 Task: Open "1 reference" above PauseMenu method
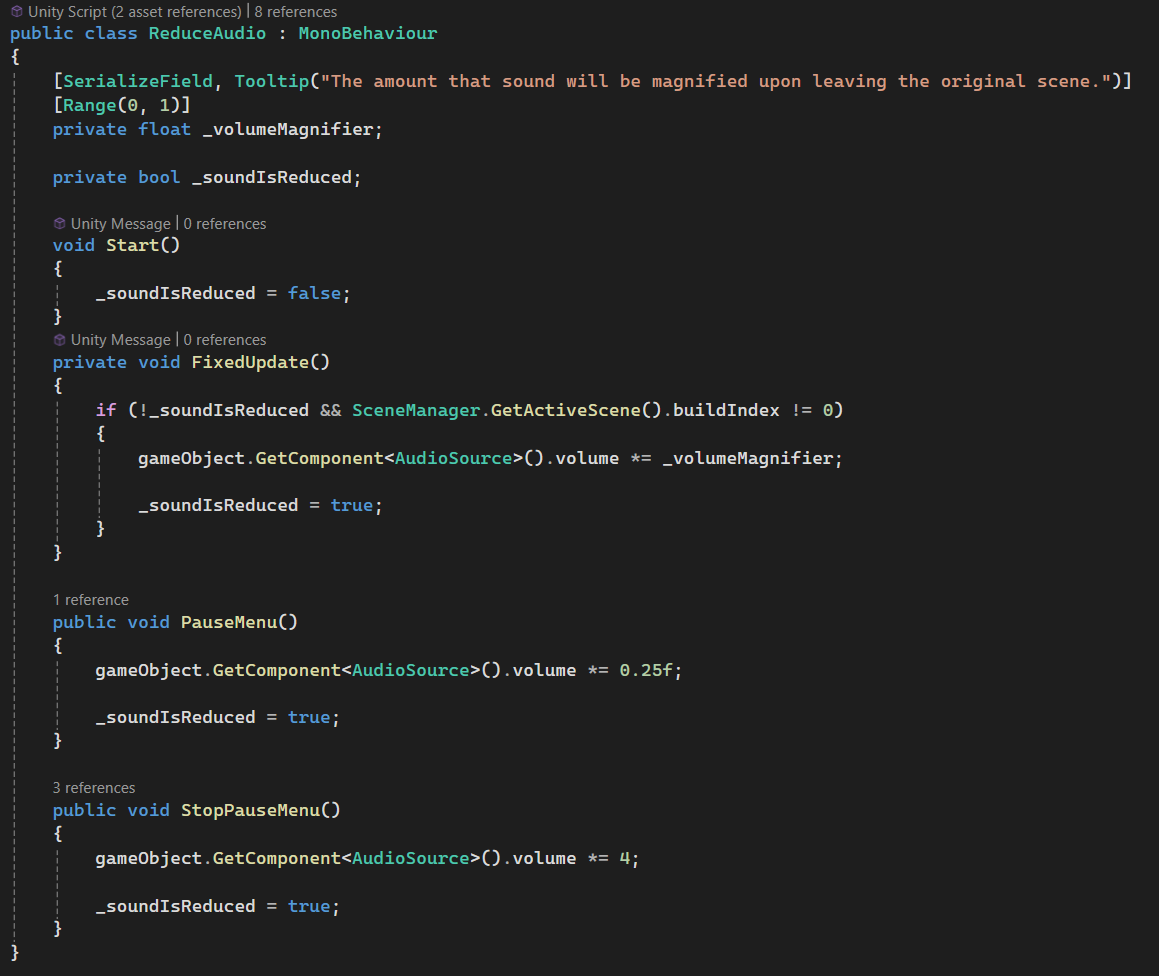point(91,600)
